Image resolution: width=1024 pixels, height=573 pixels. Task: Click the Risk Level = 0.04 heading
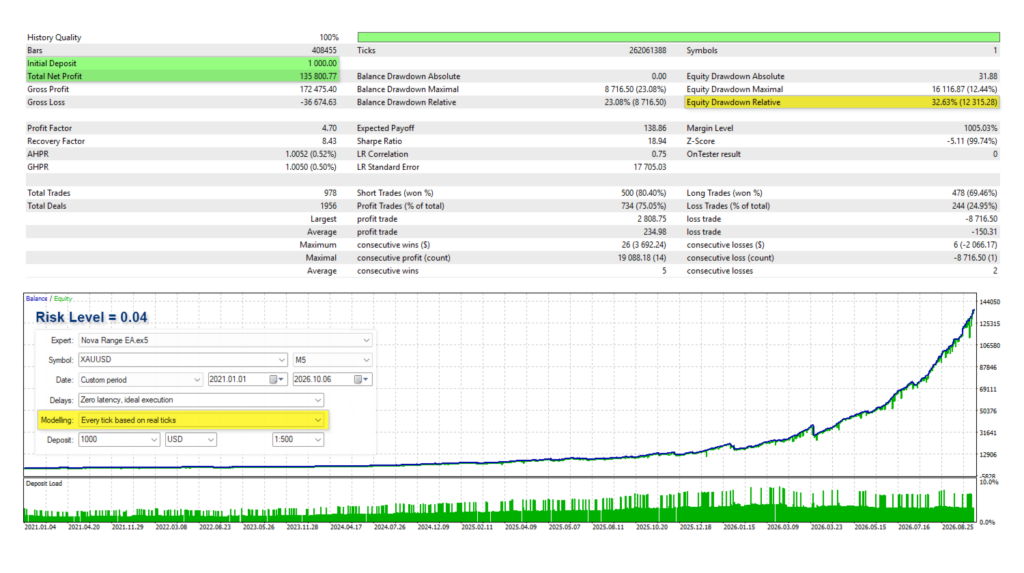tap(91, 318)
